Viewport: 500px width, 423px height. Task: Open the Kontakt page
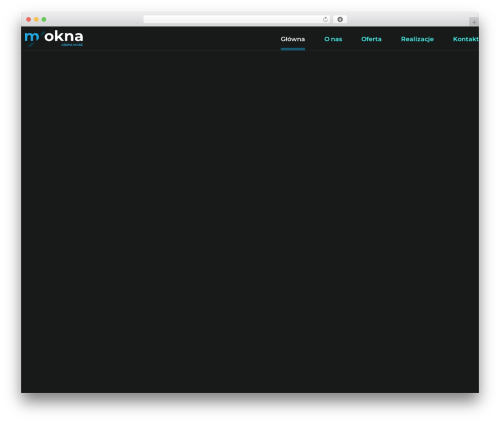[466, 39]
